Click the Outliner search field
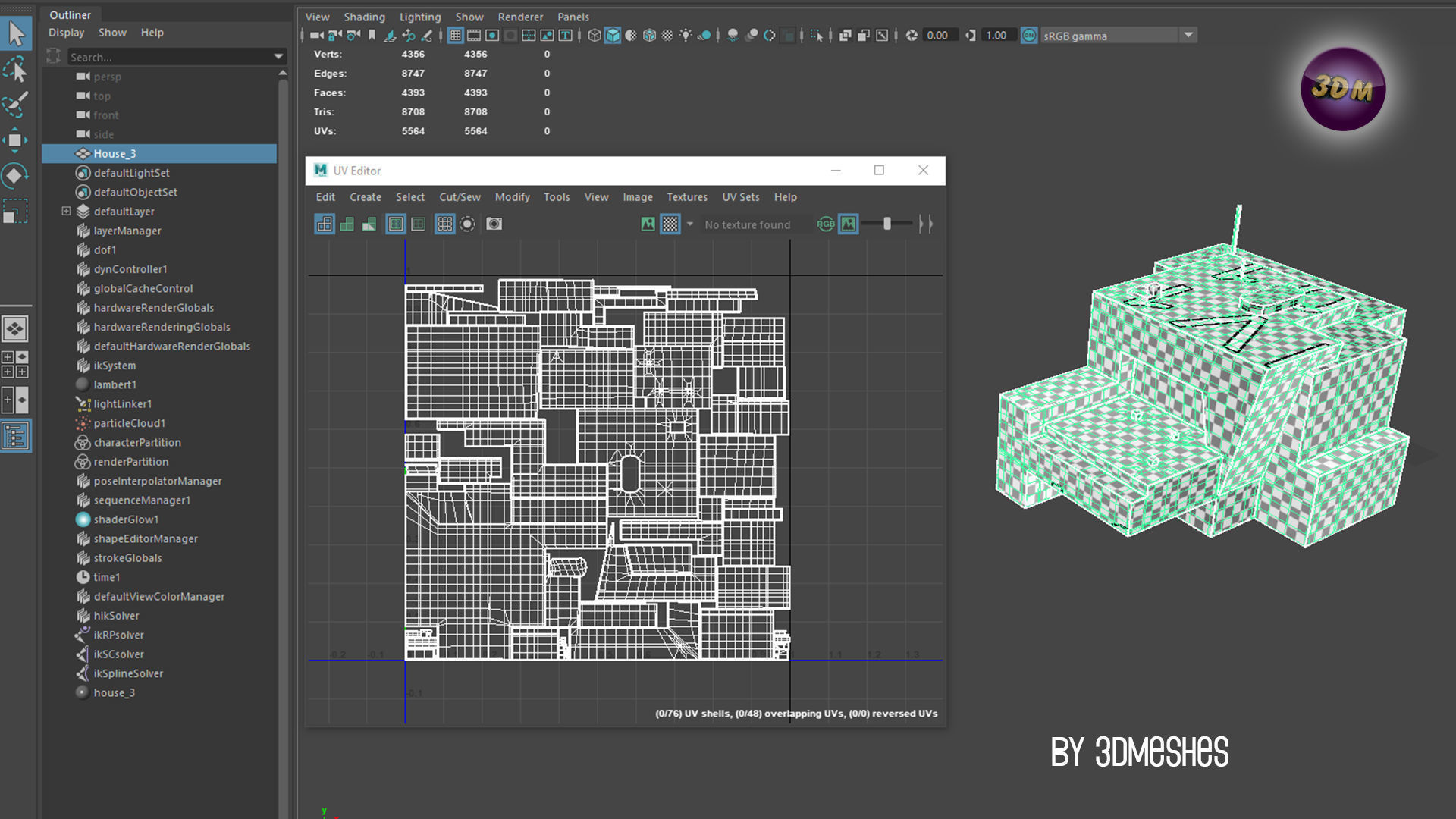 [x=167, y=57]
